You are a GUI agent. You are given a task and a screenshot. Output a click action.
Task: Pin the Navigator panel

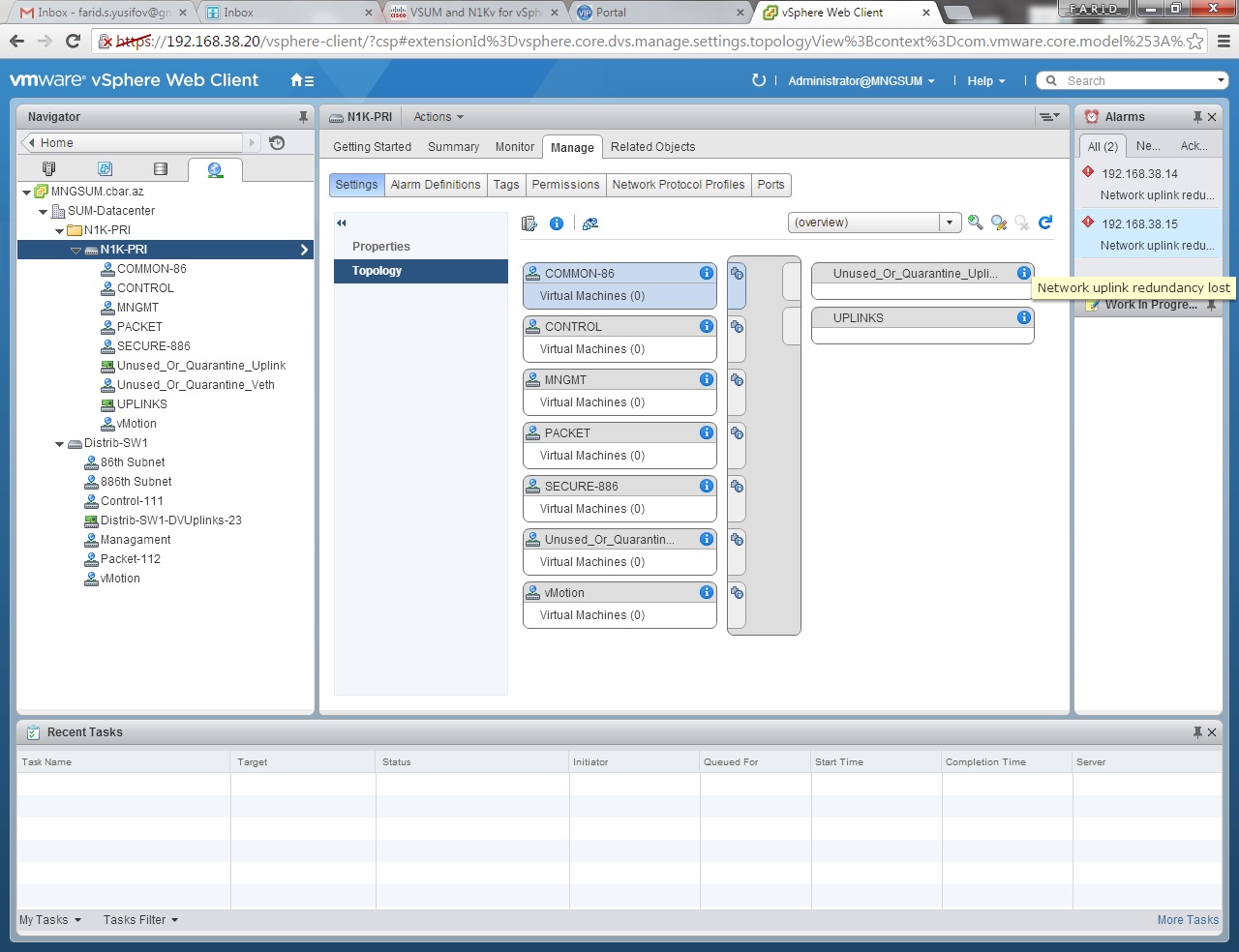(303, 117)
